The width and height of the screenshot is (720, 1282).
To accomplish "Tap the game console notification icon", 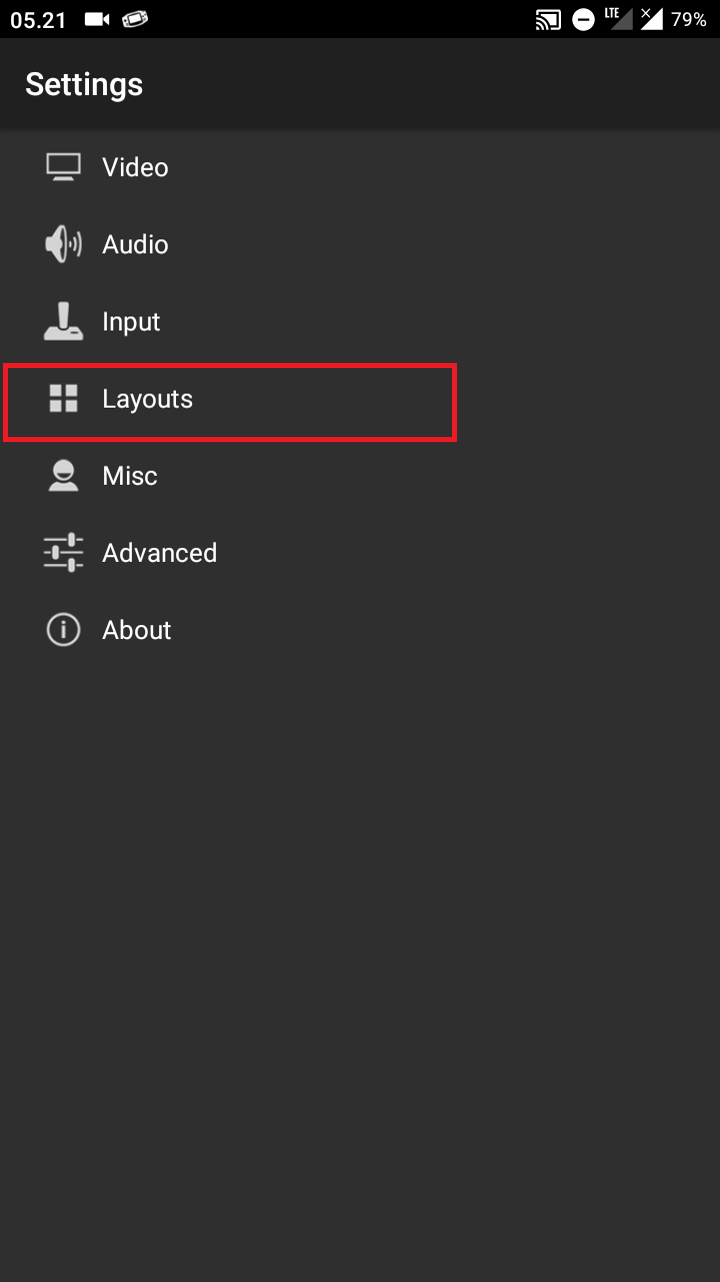I will tap(134, 19).
